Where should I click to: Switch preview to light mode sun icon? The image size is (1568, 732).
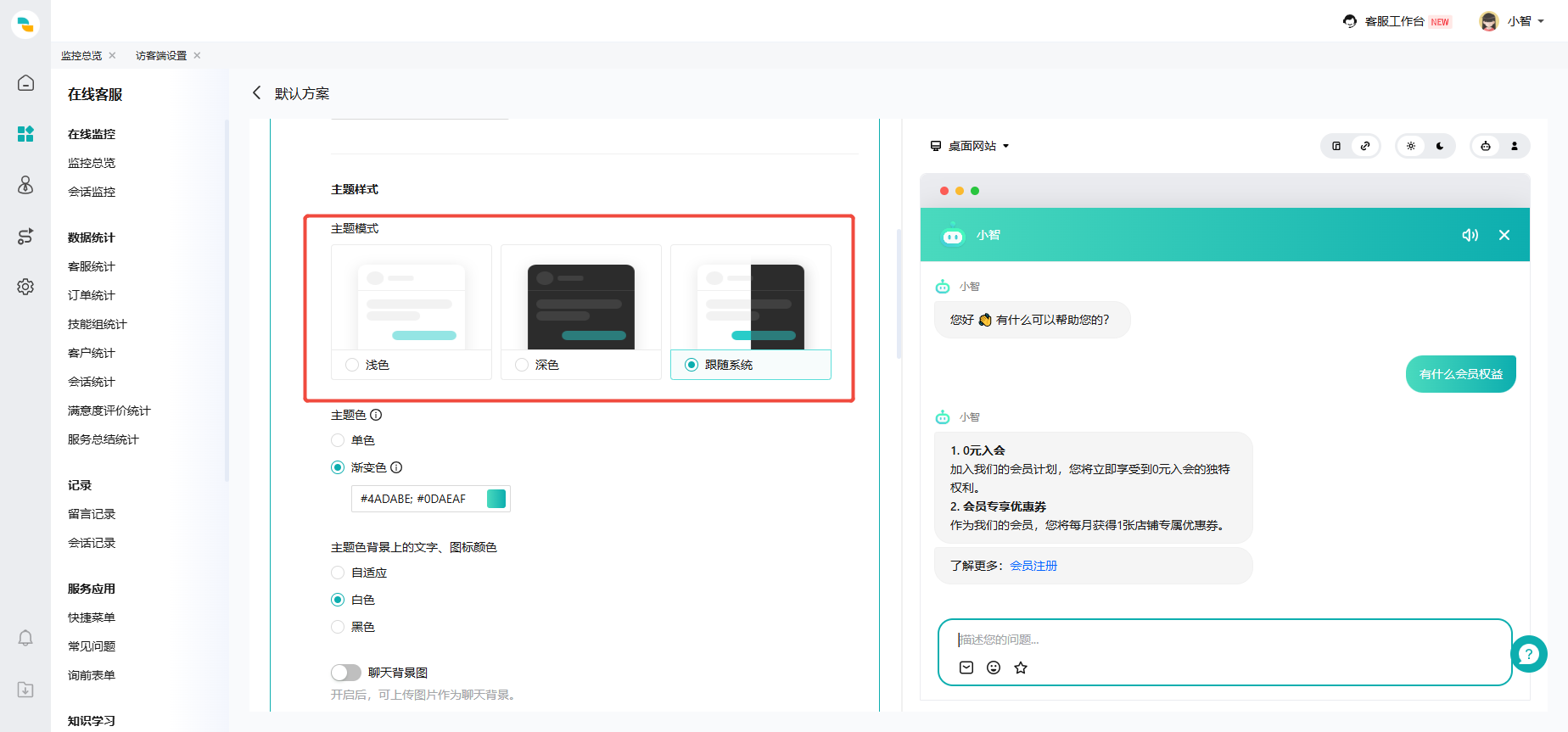tap(1411, 146)
